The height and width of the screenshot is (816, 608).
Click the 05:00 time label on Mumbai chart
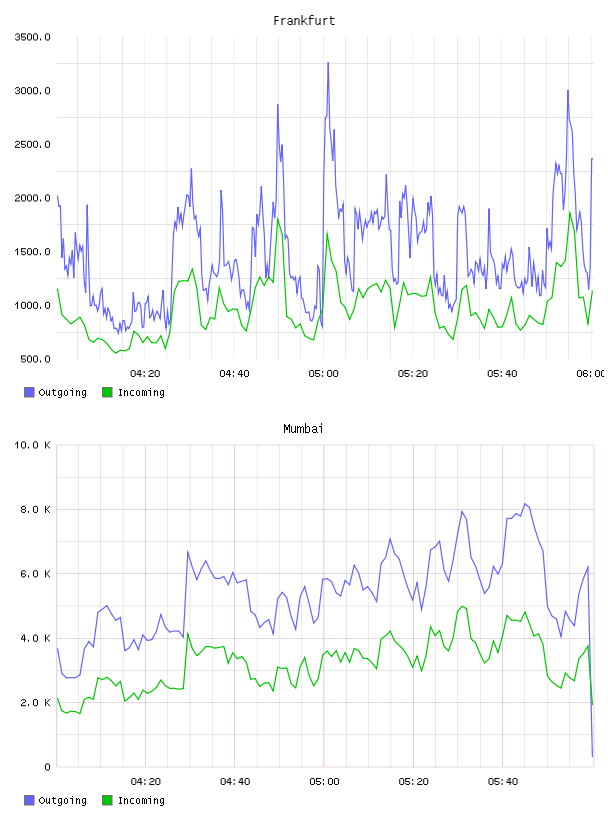coord(324,782)
